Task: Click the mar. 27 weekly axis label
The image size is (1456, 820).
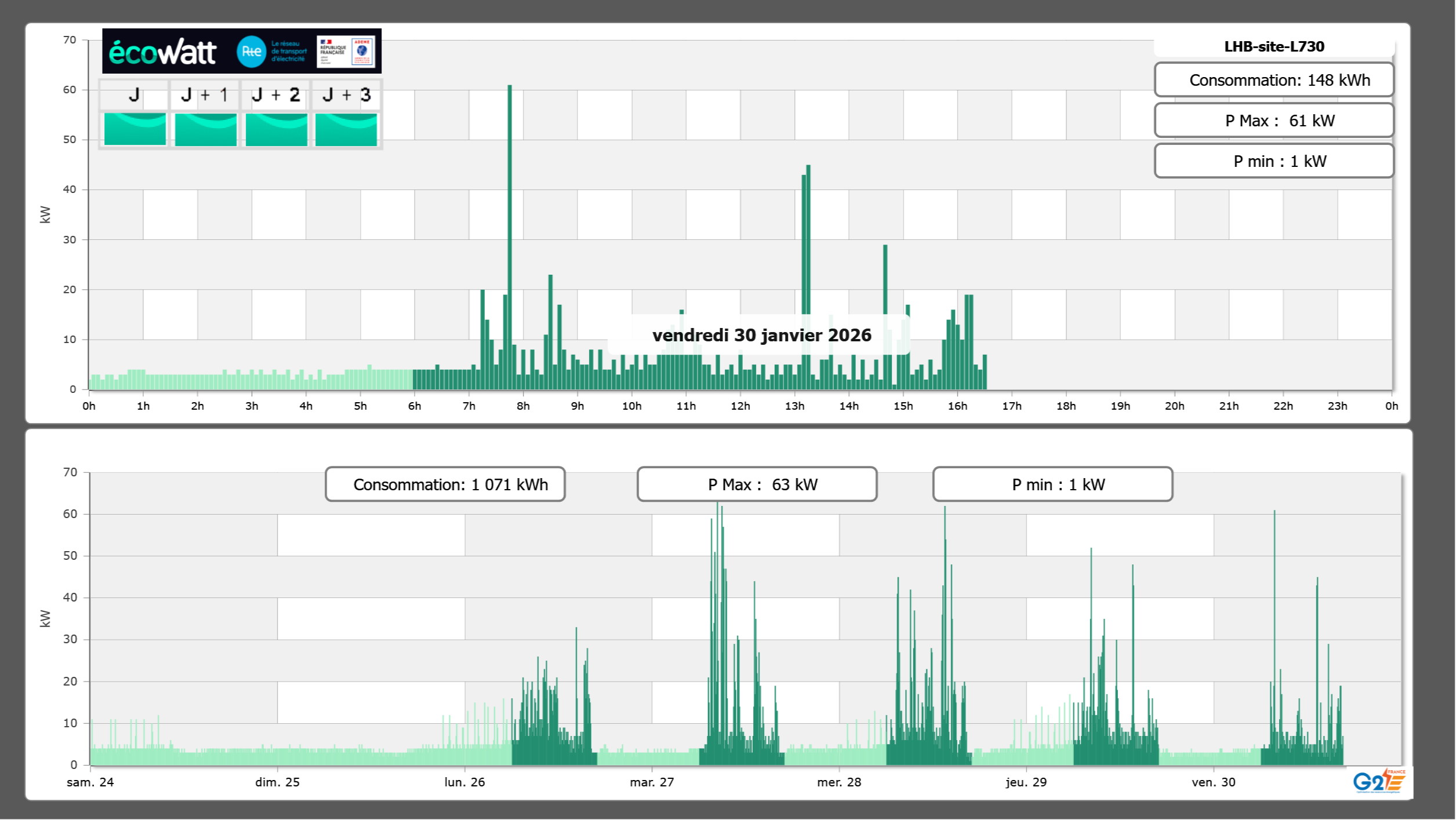Action: pos(652,782)
